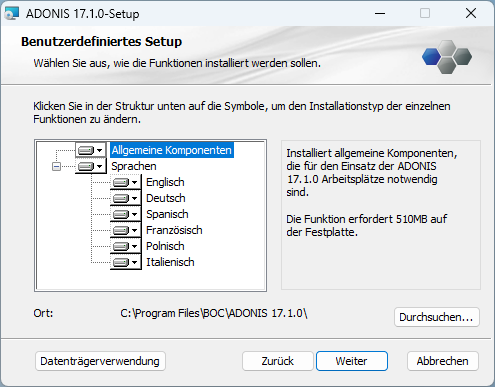Viewport: 495px width, 387px height.
Task: Open install-type dropdown for Spanisch
Action: click(126, 214)
